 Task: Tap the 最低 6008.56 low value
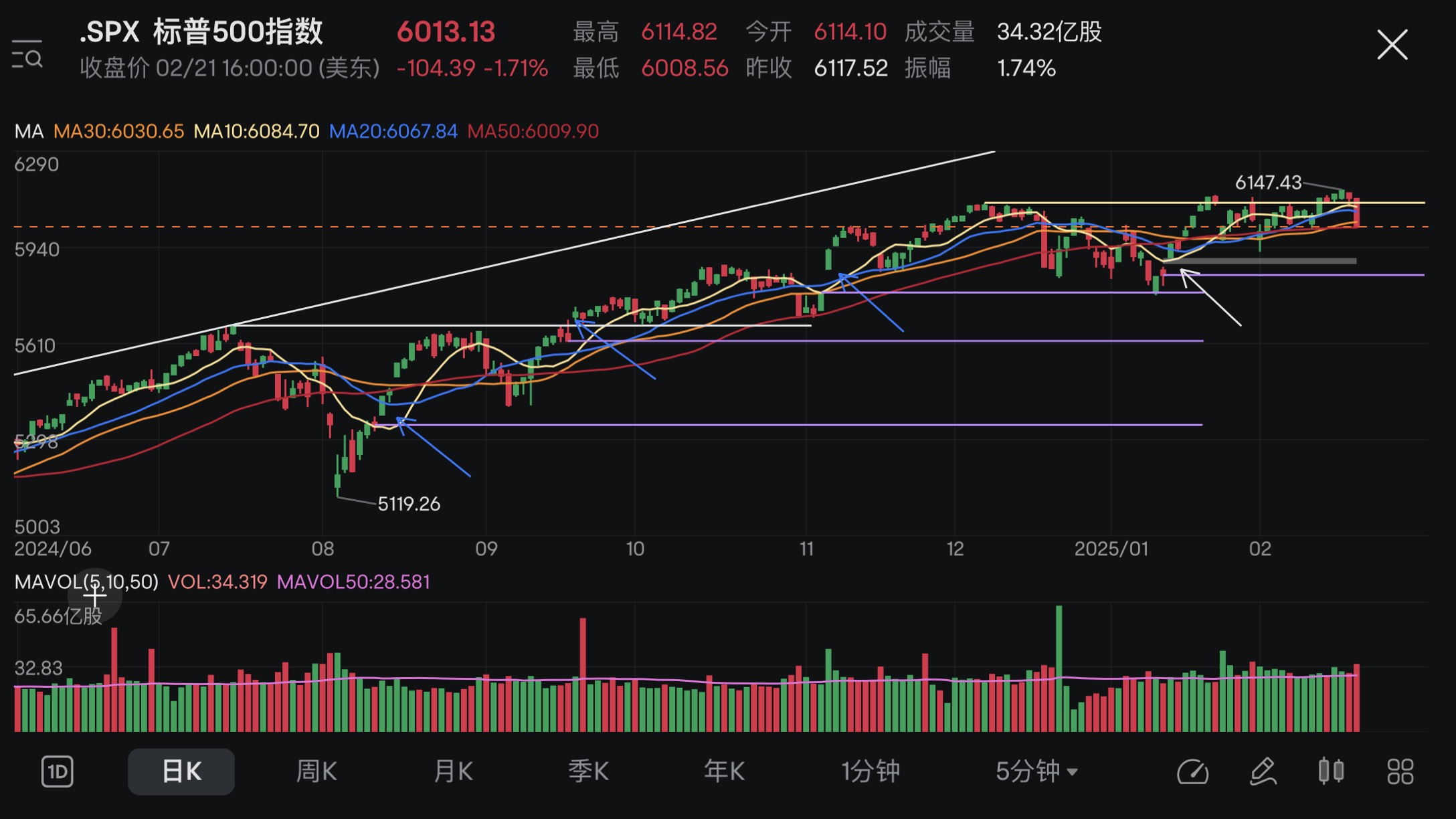coord(650,68)
